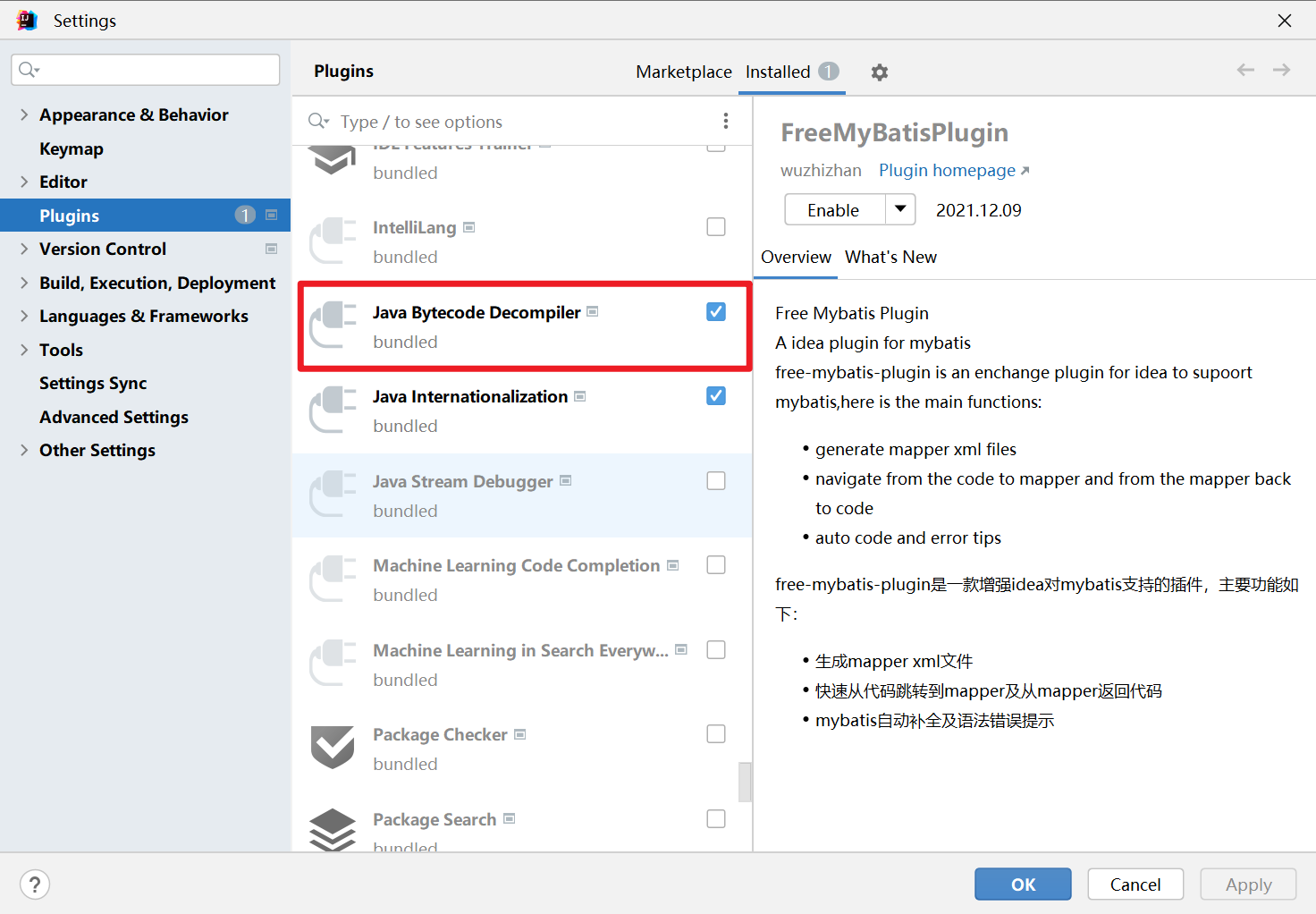Enable the Package Search checkbox
This screenshot has width=1316, height=914.
(716, 818)
